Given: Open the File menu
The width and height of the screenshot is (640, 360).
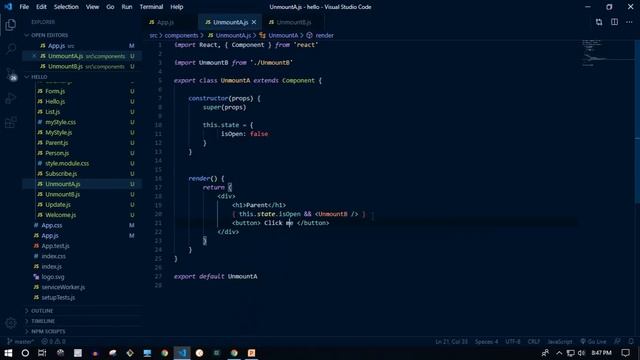Looking at the screenshot, I should point(24,7).
